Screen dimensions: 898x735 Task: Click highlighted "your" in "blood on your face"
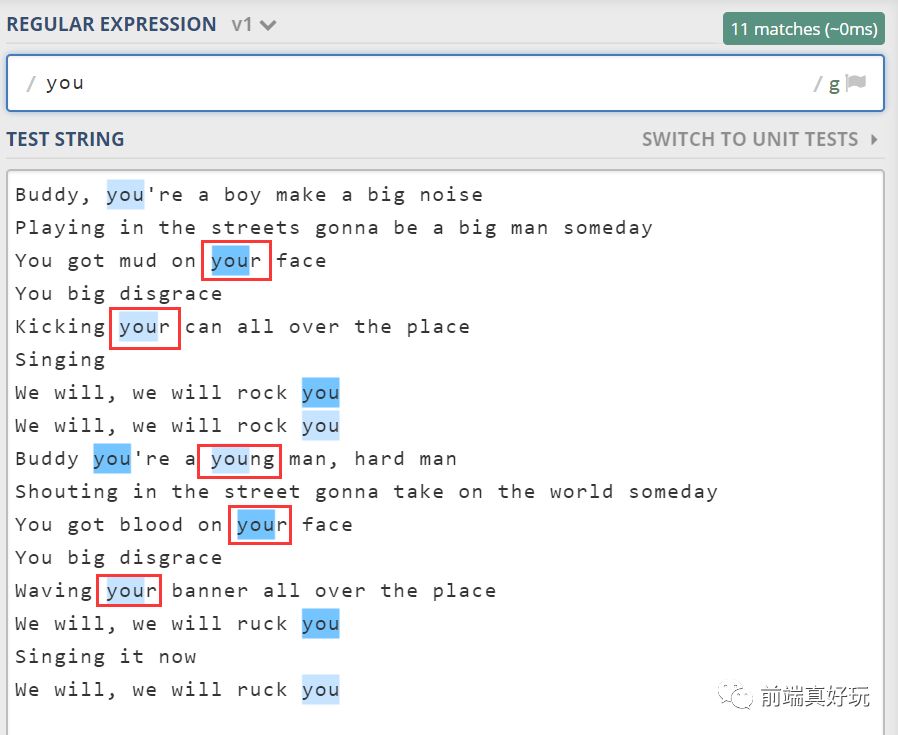click(260, 525)
